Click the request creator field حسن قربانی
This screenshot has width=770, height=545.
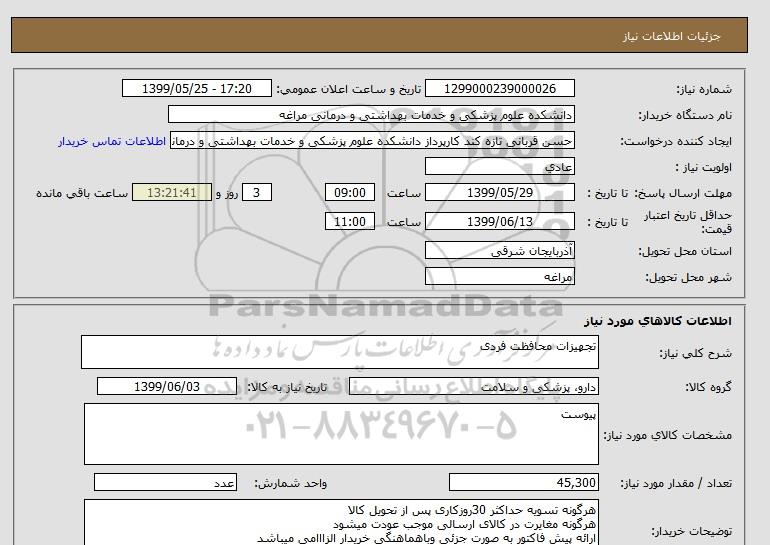pyautogui.click(x=372, y=141)
